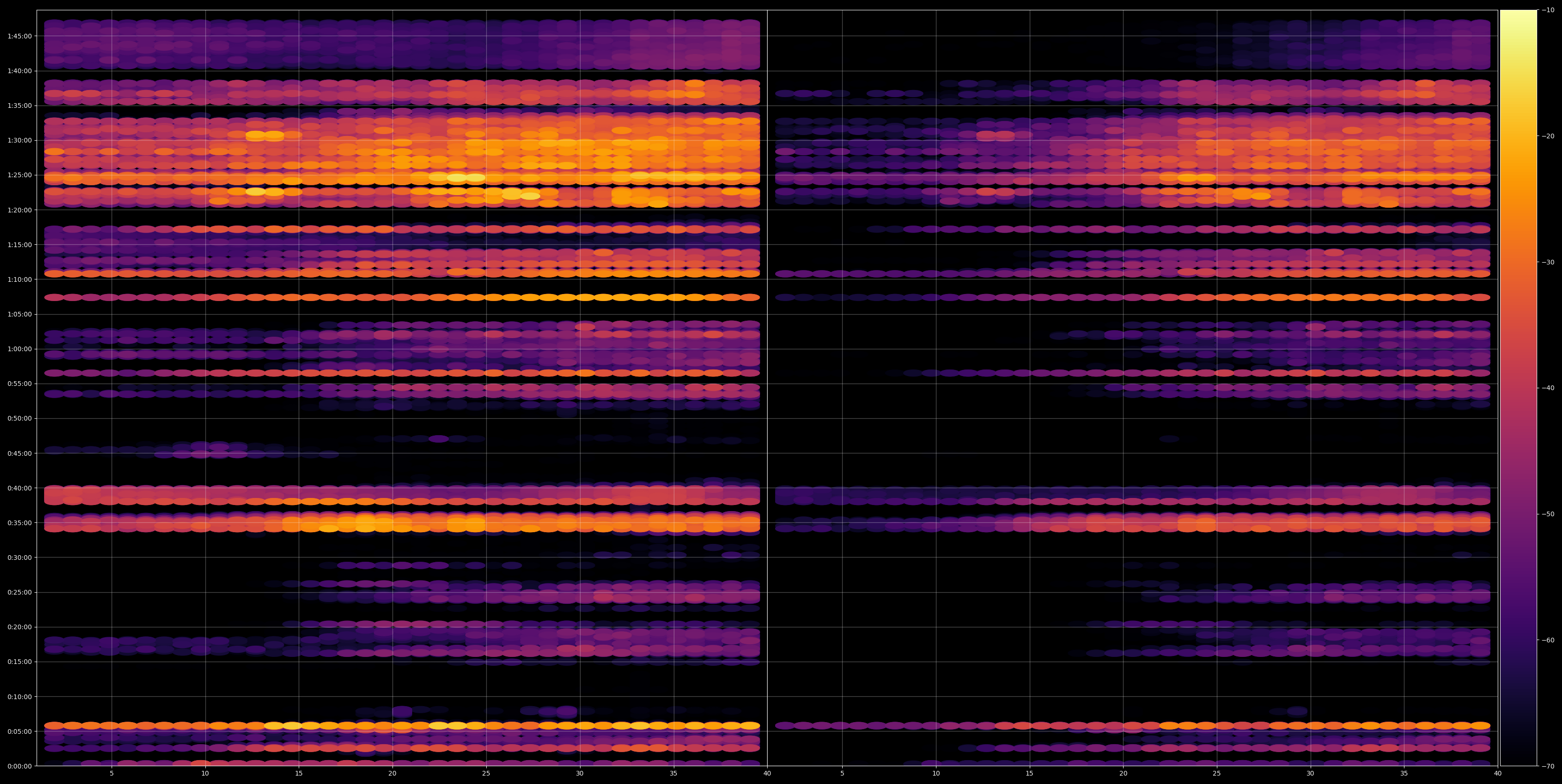The width and height of the screenshot is (1562, 784).
Task: Click x-axis label 5 under the left heatmap
Action: pos(112,774)
